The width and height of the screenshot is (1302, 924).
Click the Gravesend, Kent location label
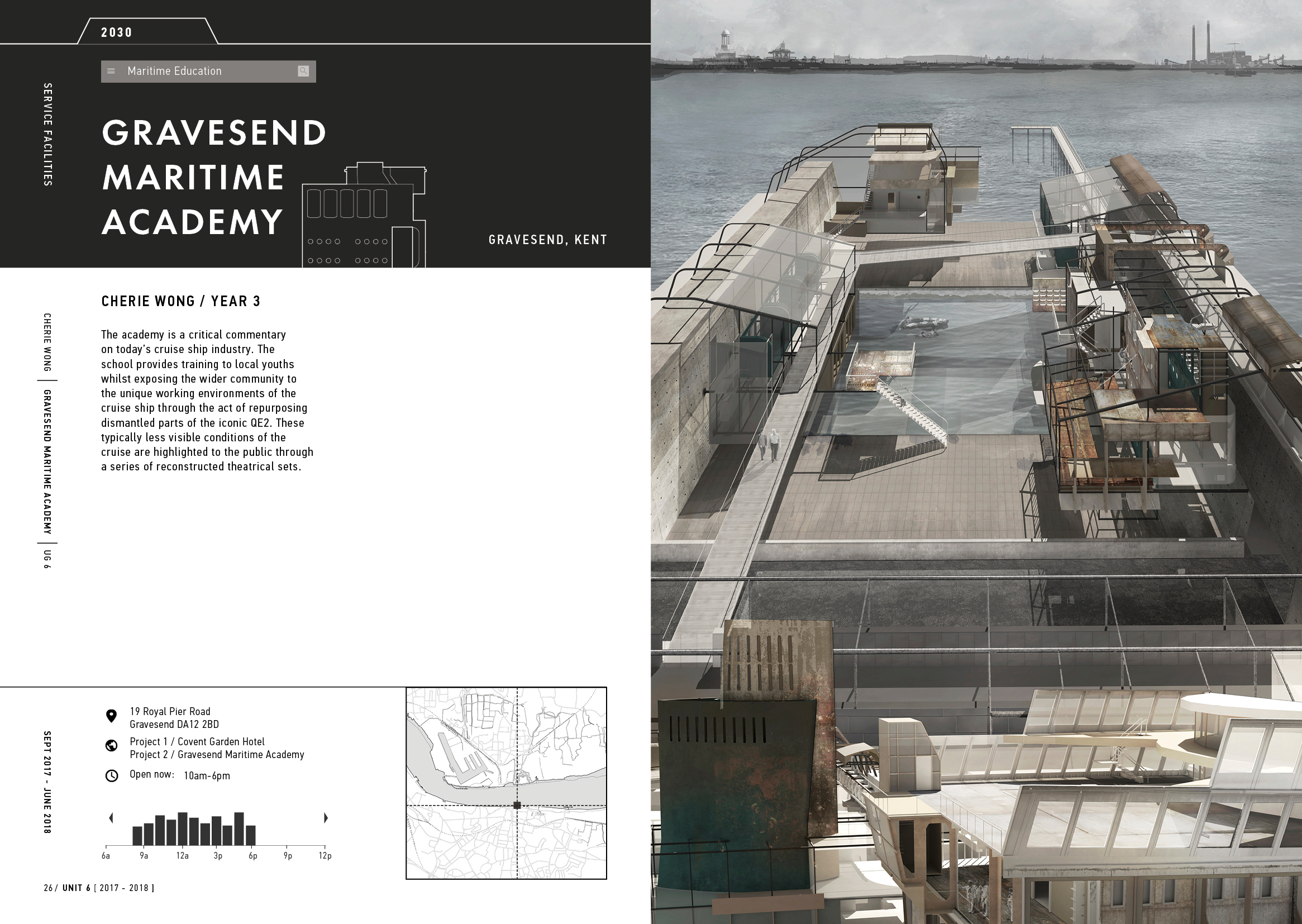point(547,240)
